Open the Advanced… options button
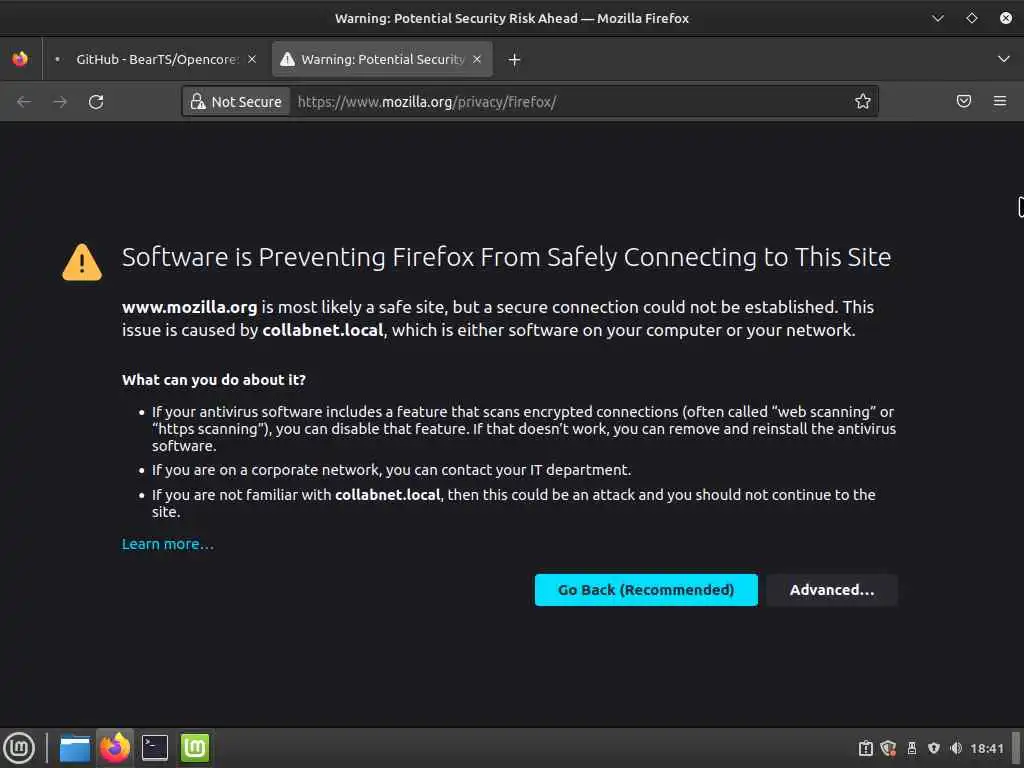 (x=831, y=590)
